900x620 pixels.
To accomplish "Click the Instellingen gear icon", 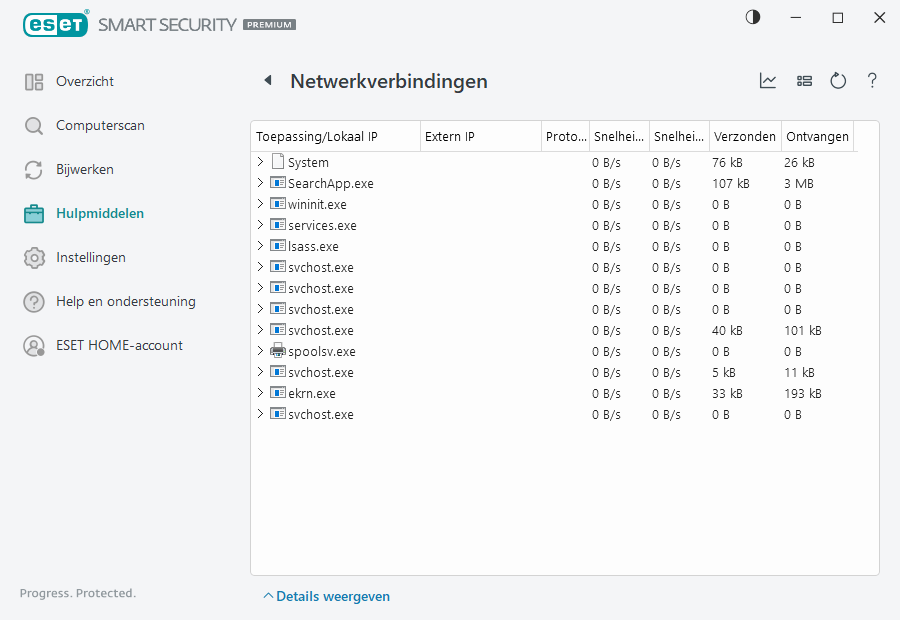I will [33, 257].
